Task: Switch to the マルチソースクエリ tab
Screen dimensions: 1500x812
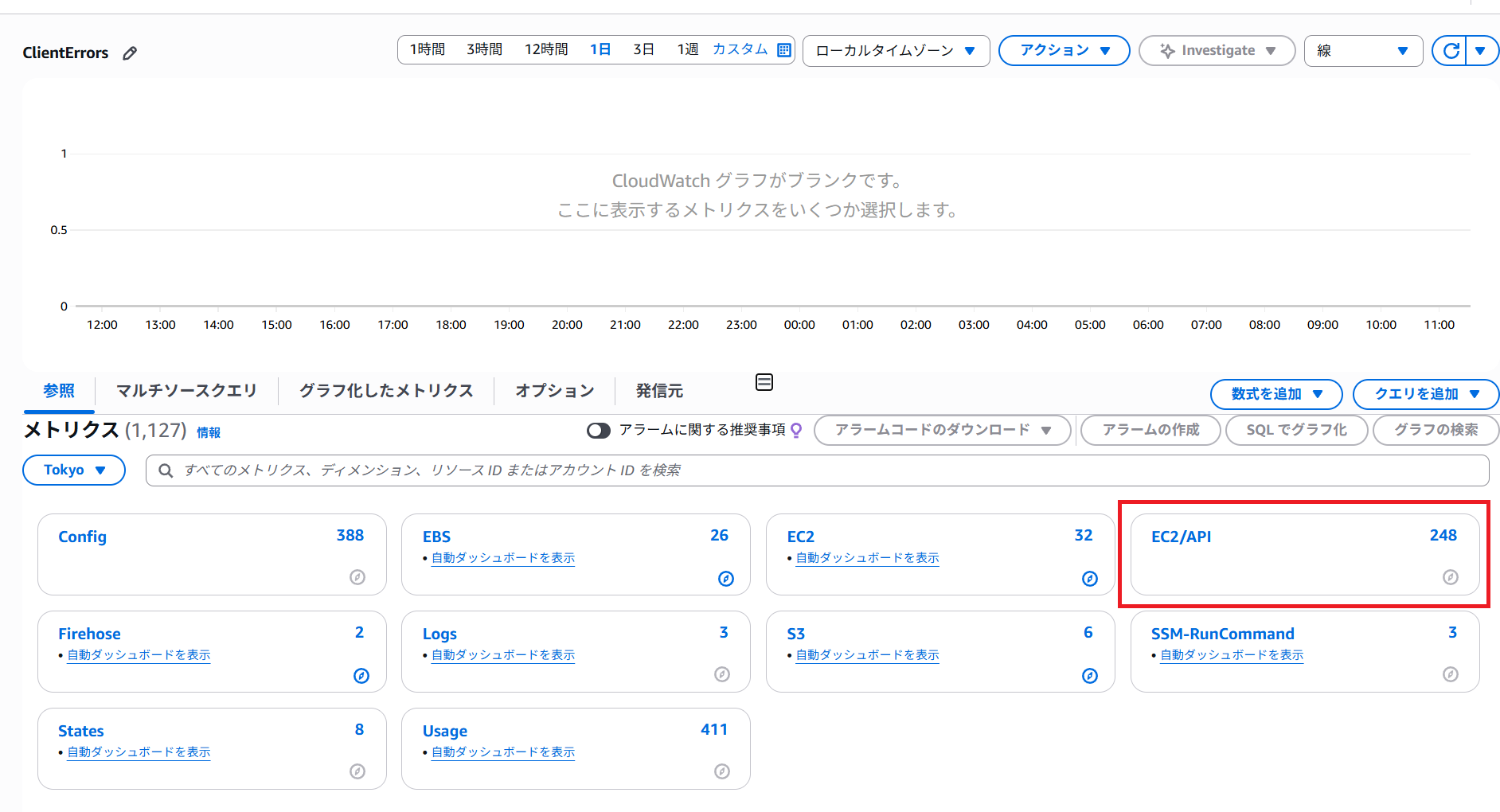Action: (x=186, y=391)
